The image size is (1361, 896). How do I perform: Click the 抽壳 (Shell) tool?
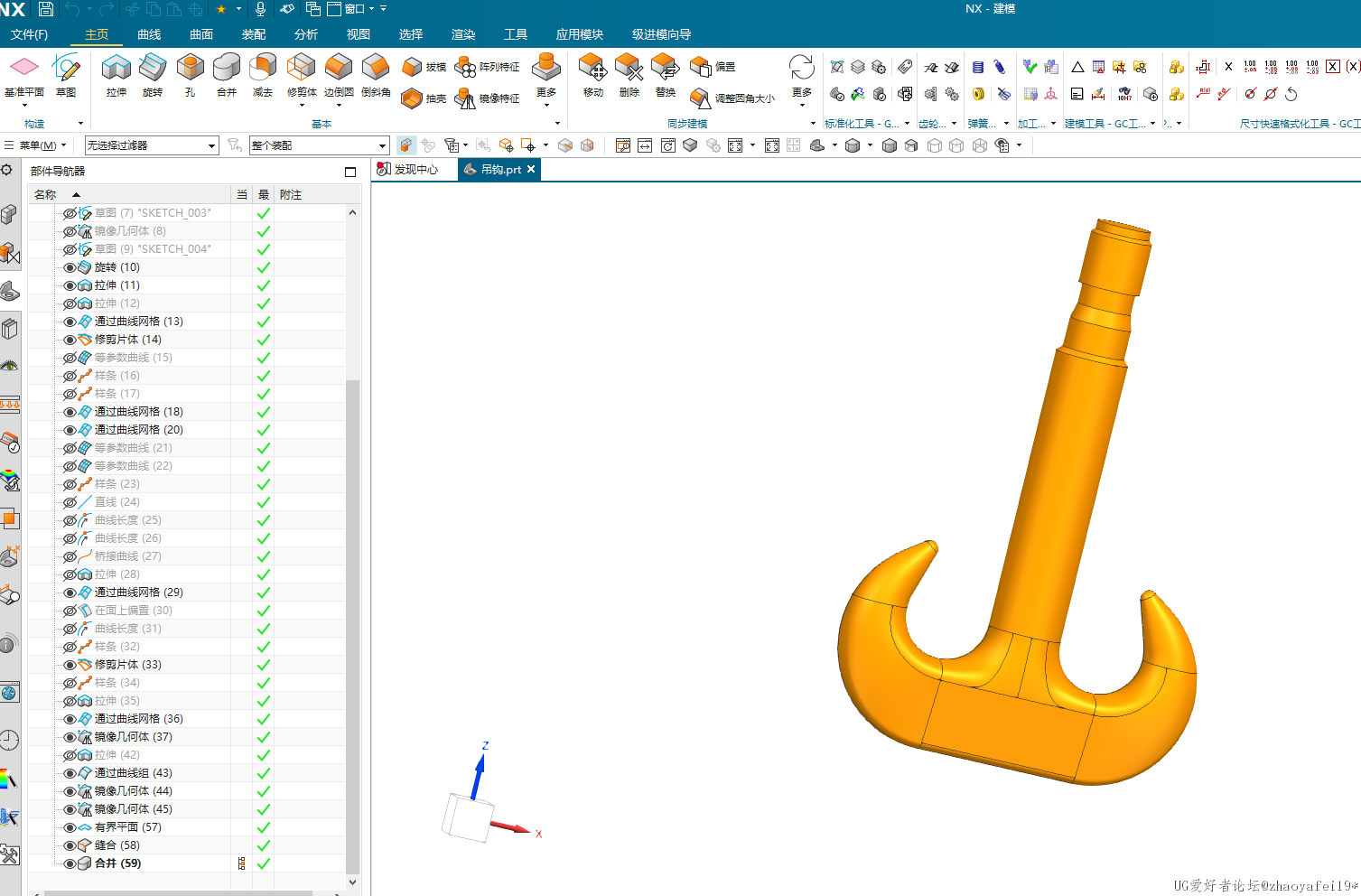pyautogui.click(x=424, y=98)
